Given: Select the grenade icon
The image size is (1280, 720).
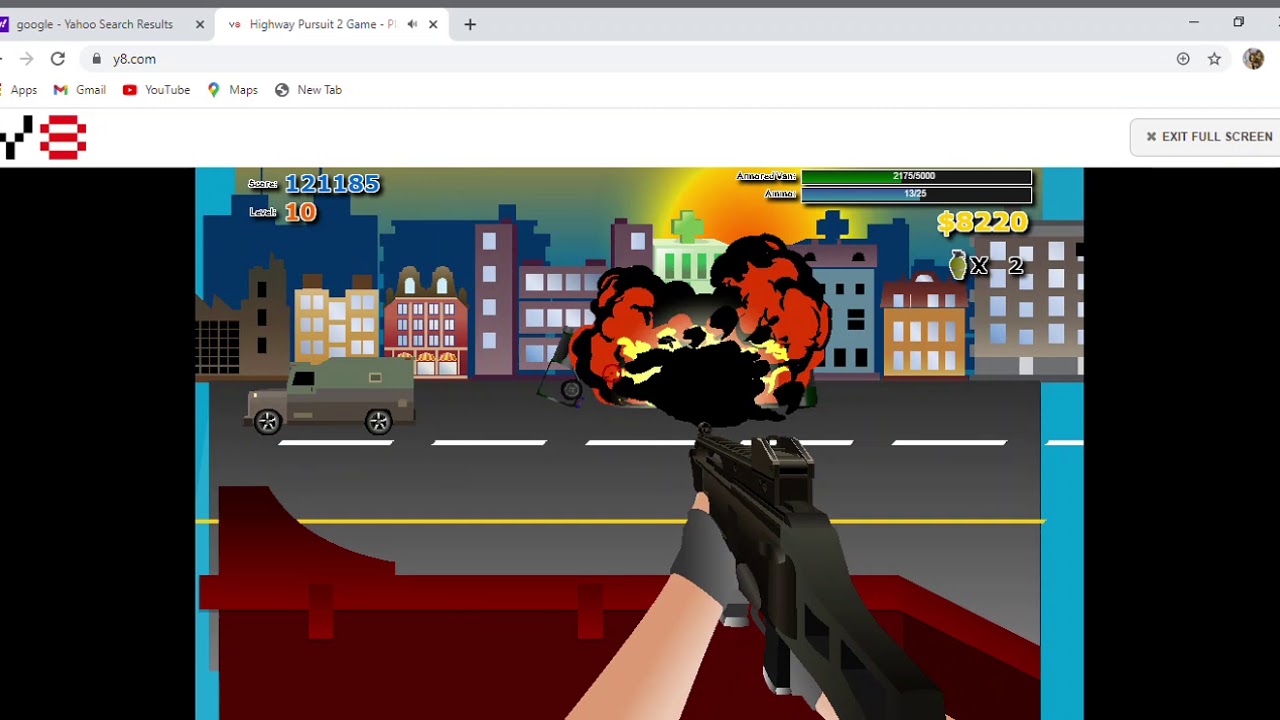Looking at the screenshot, I should click(x=958, y=265).
